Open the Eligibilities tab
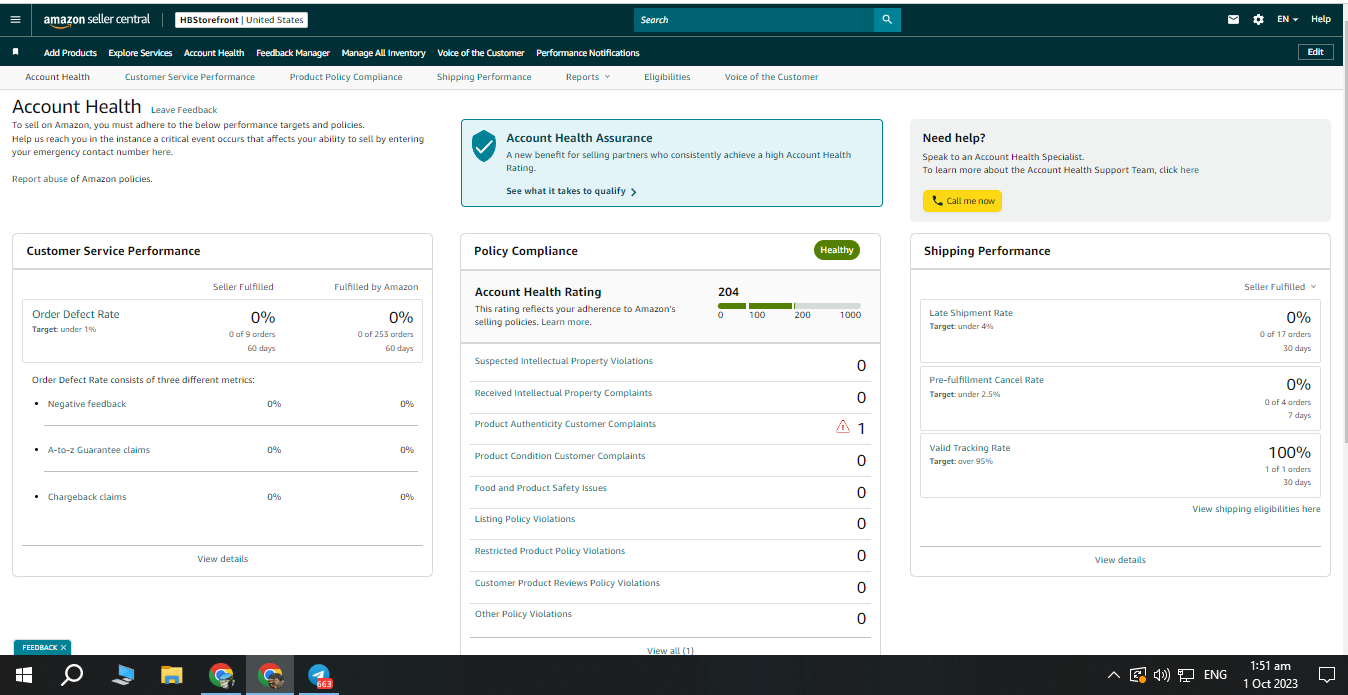The width and height of the screenshot is (1348, 695). pos(667,77)
